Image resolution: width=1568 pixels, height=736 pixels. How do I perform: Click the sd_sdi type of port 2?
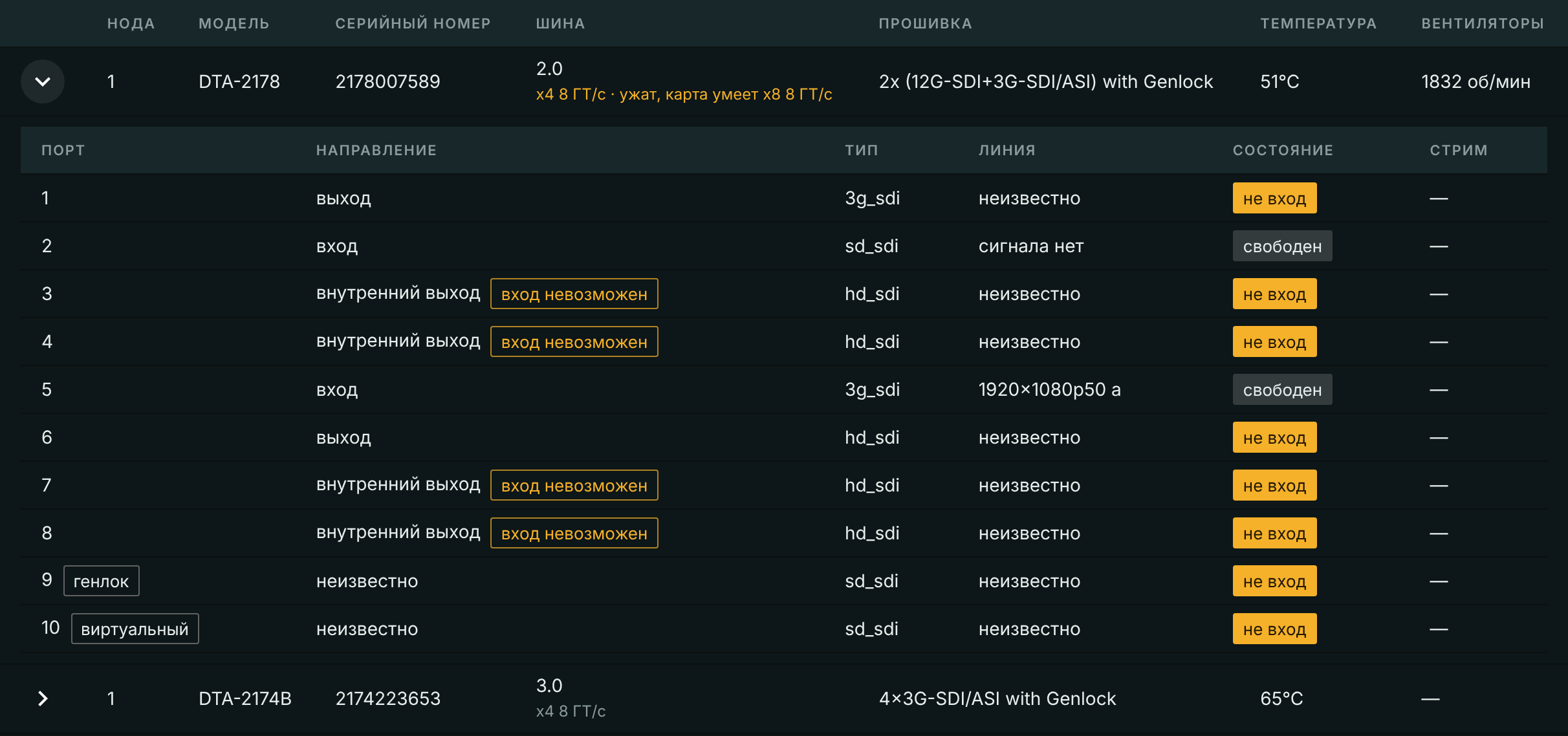coord(871,246)
